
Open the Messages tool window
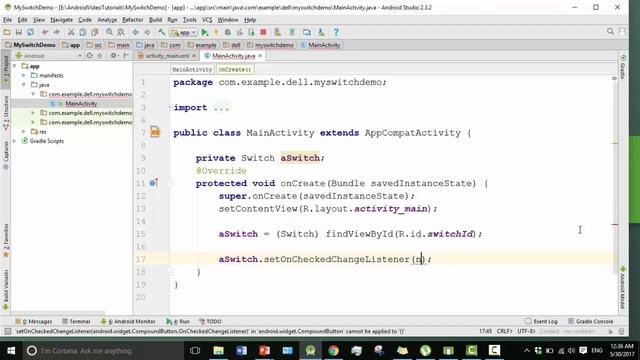click(34, 321)
